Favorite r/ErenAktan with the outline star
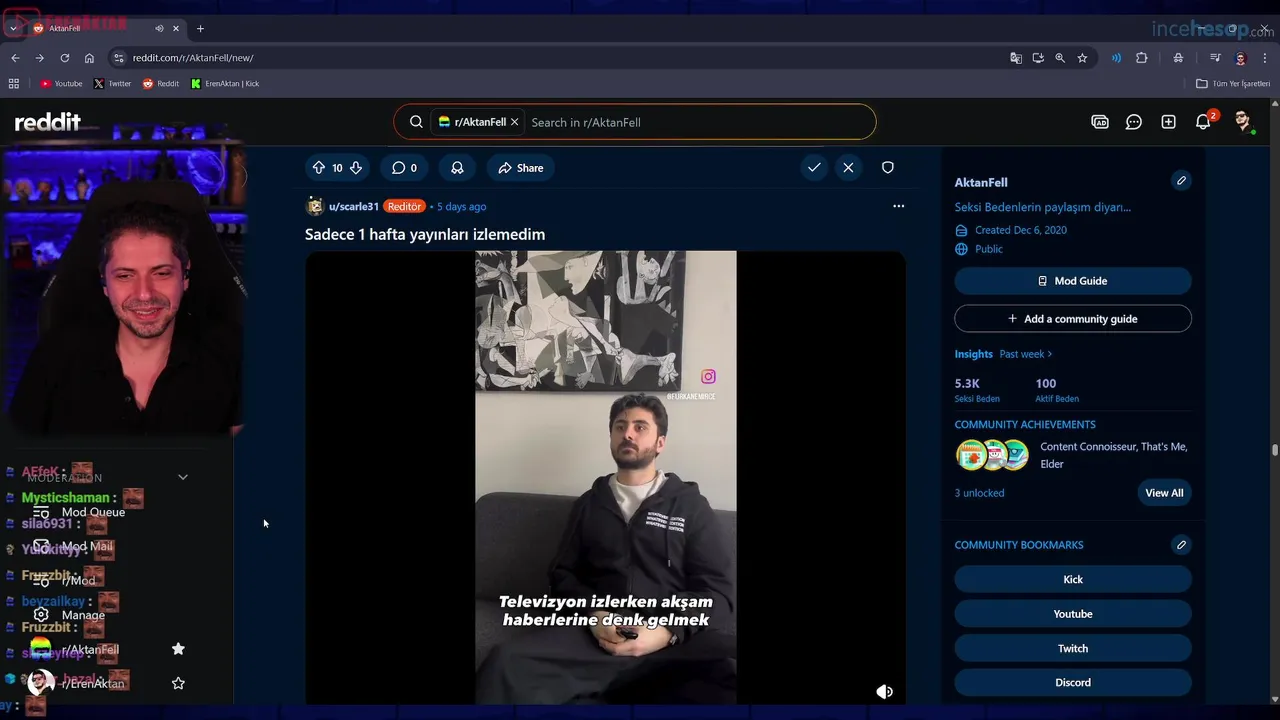Screen dimensions: 1280x720 tap(178, 684)
